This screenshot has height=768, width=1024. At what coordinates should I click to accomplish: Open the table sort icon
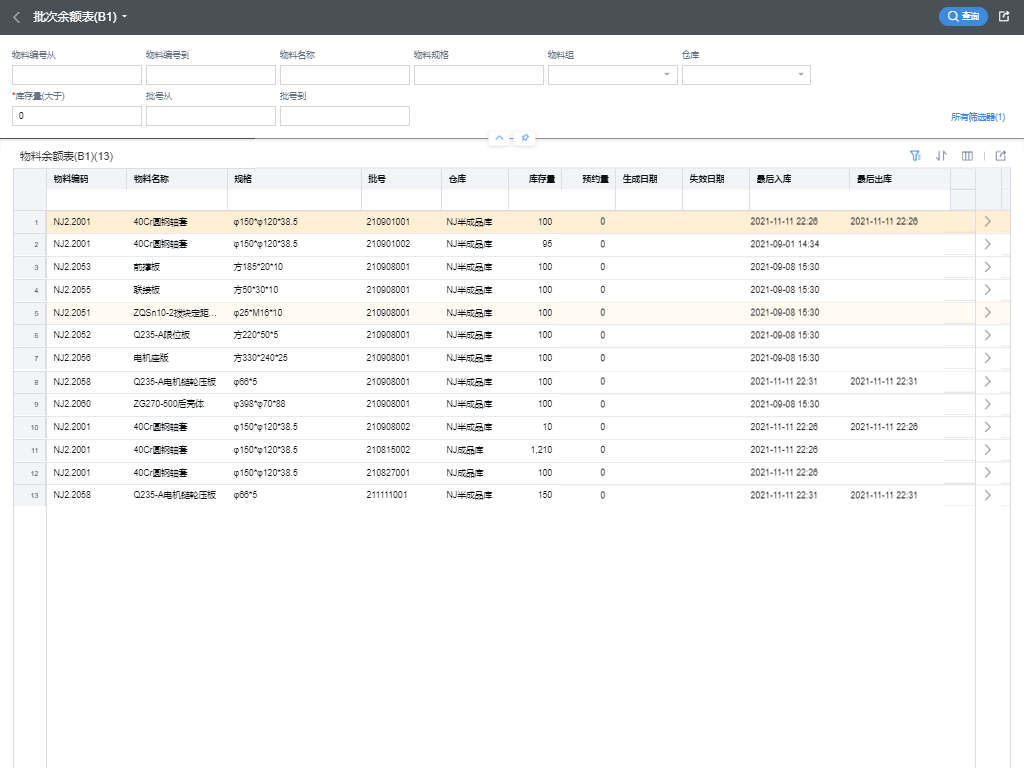coord(941,156)
